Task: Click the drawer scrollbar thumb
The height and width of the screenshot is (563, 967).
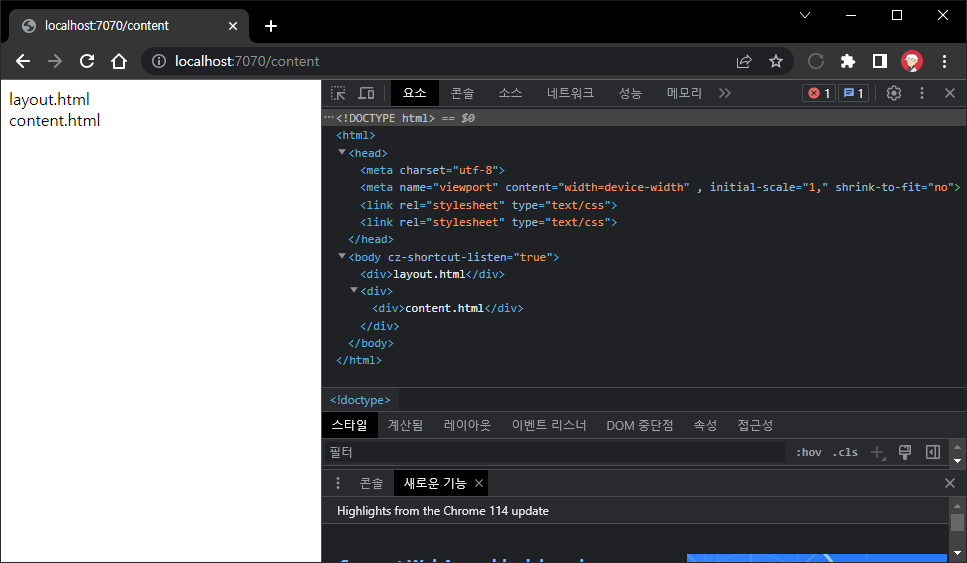Action: 957,522
